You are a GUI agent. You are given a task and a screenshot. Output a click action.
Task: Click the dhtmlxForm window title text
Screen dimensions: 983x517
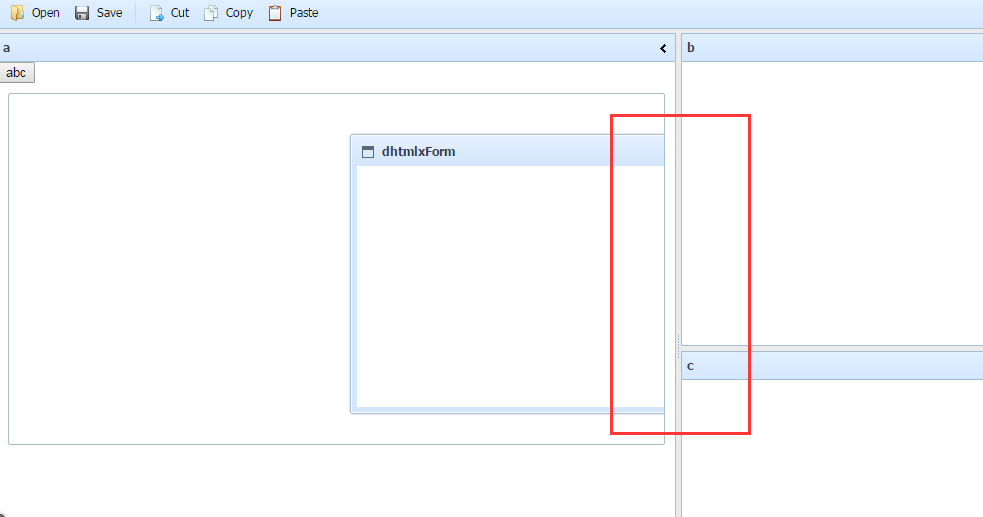(419, 152)
